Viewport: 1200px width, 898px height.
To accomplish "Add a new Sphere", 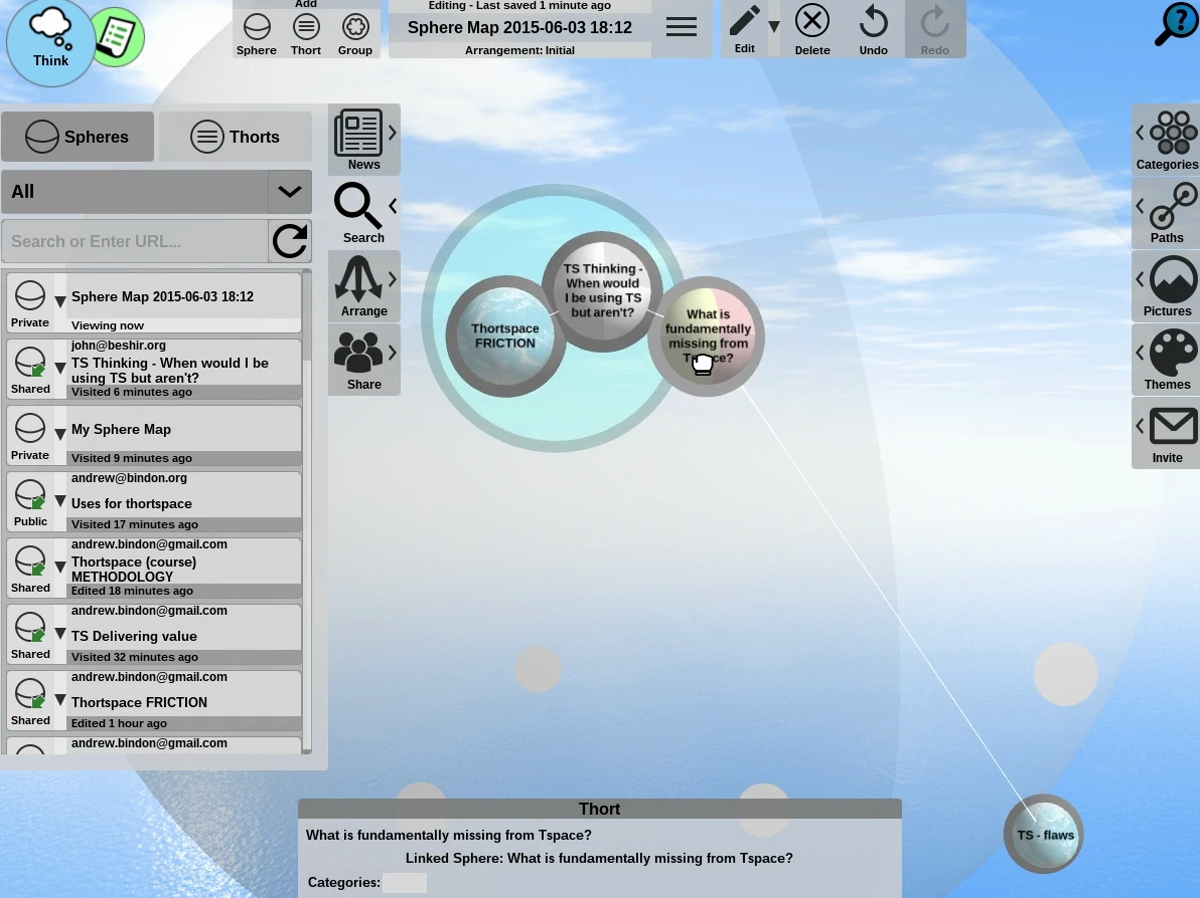I will [x=257, y=34].
